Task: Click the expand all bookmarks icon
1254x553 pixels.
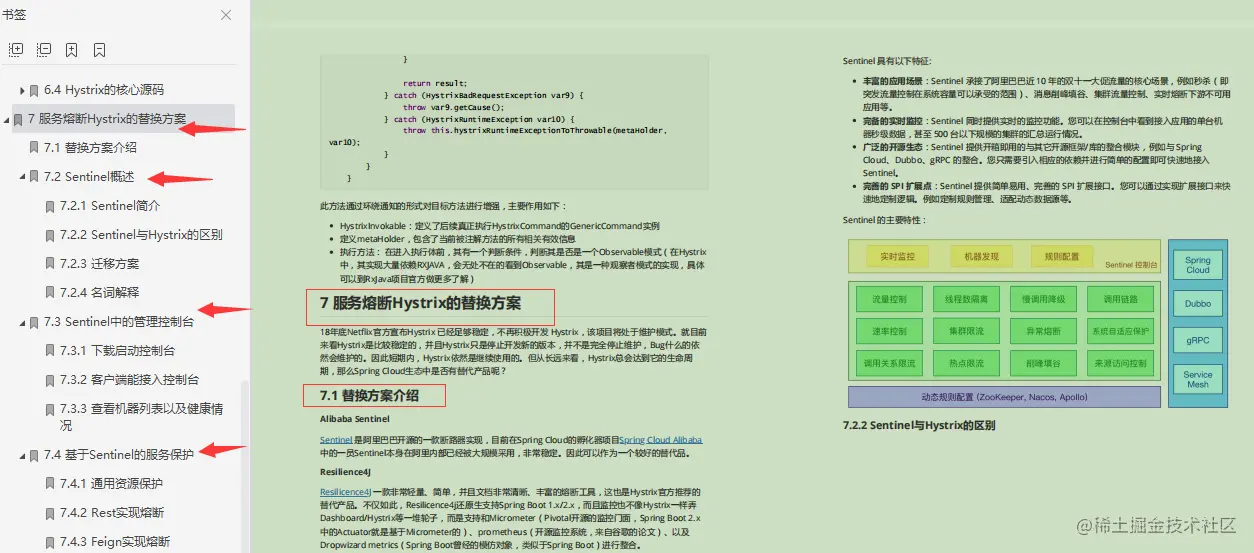Action: tap(15, 49)
